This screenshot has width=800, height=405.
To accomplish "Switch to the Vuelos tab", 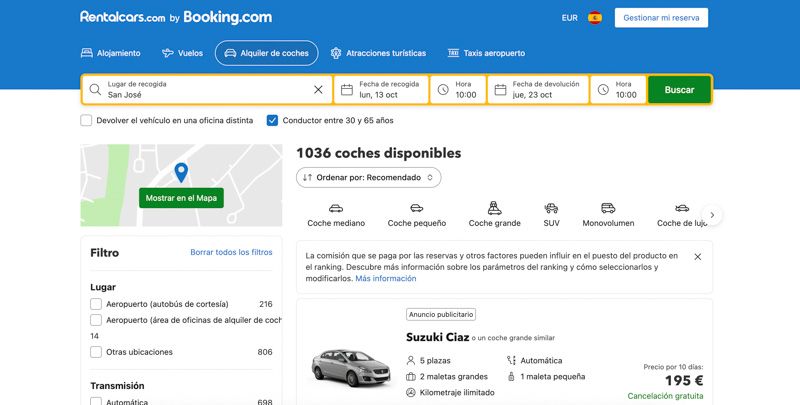I will 182,53.
